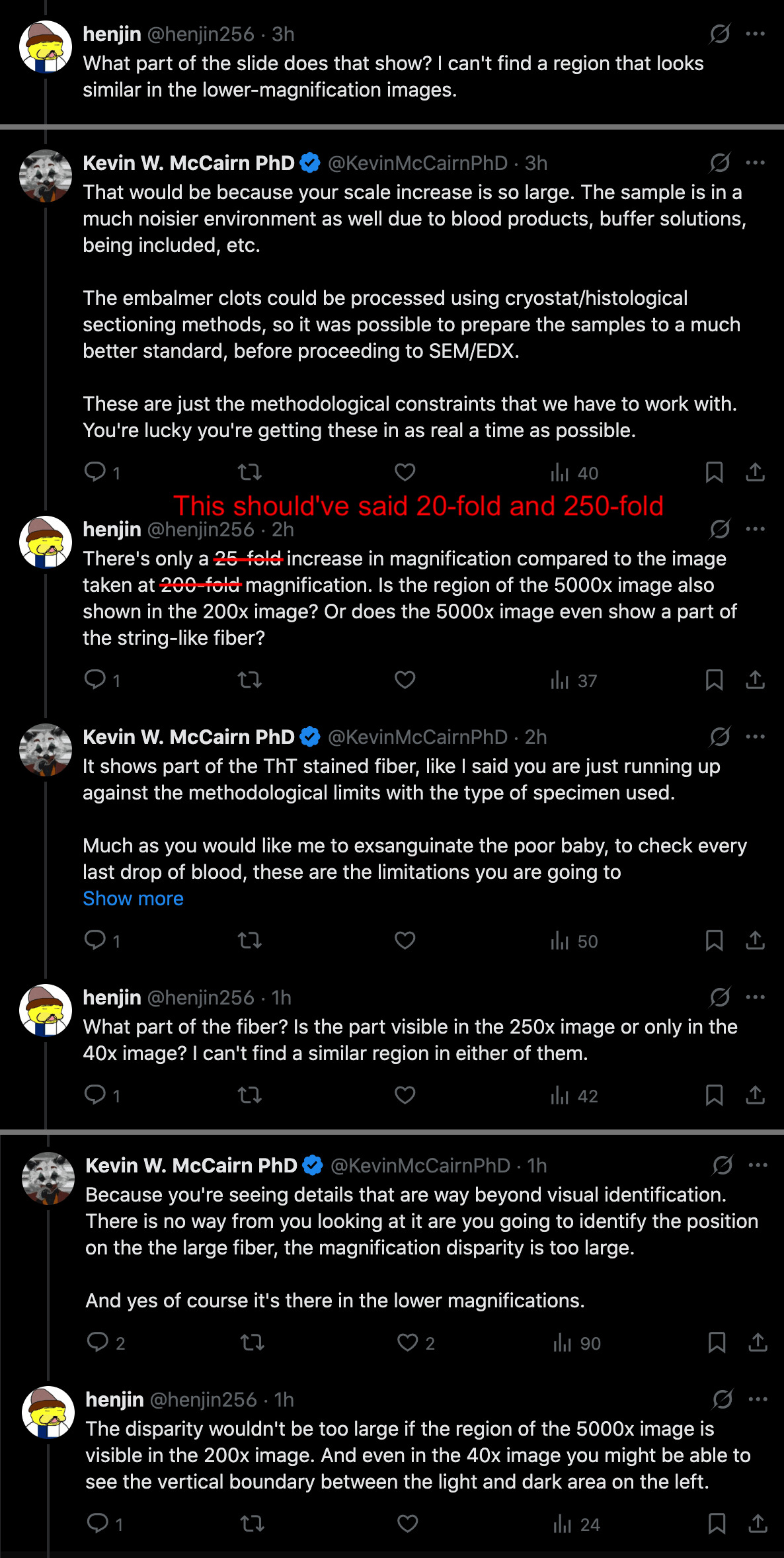Open henjin display name on 2h tweet
Screen dimensions: 784x1558
(x=112, y=529)
